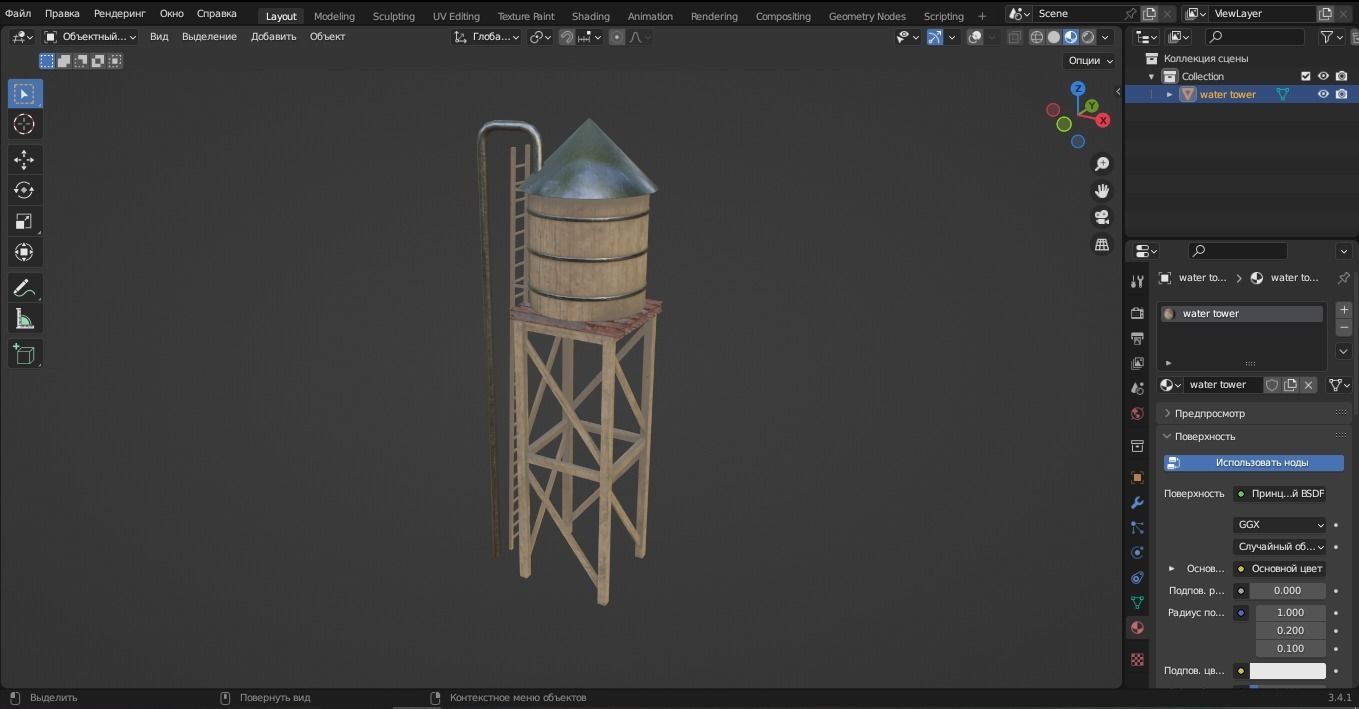Open the Physics properties tab

(x=1137, y=552)
